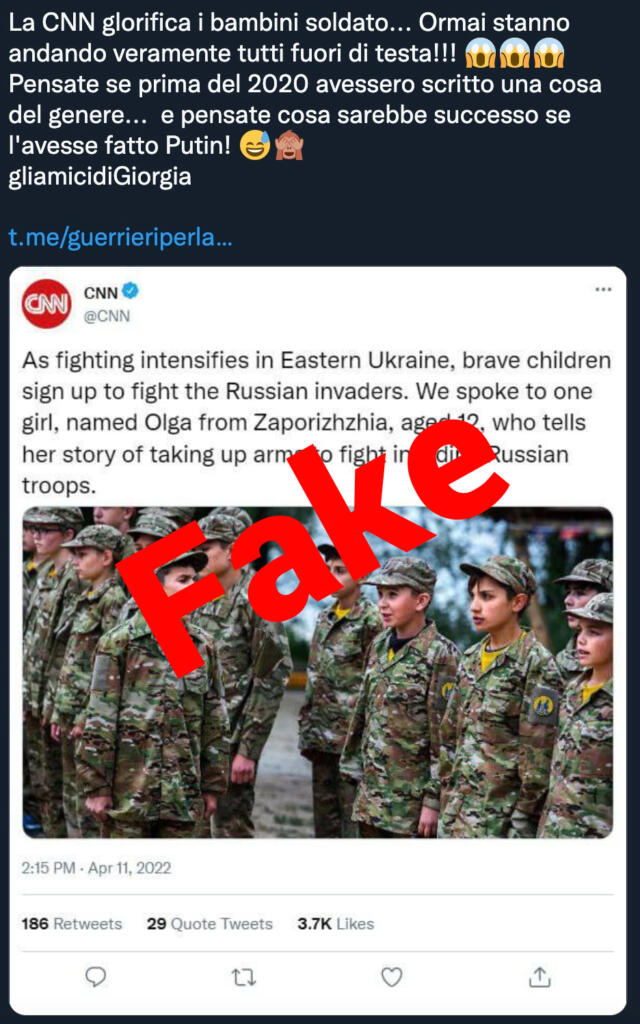
Task: Click the screaming face emojis in post
Action: pyautogui.click(x=515, y=55)
